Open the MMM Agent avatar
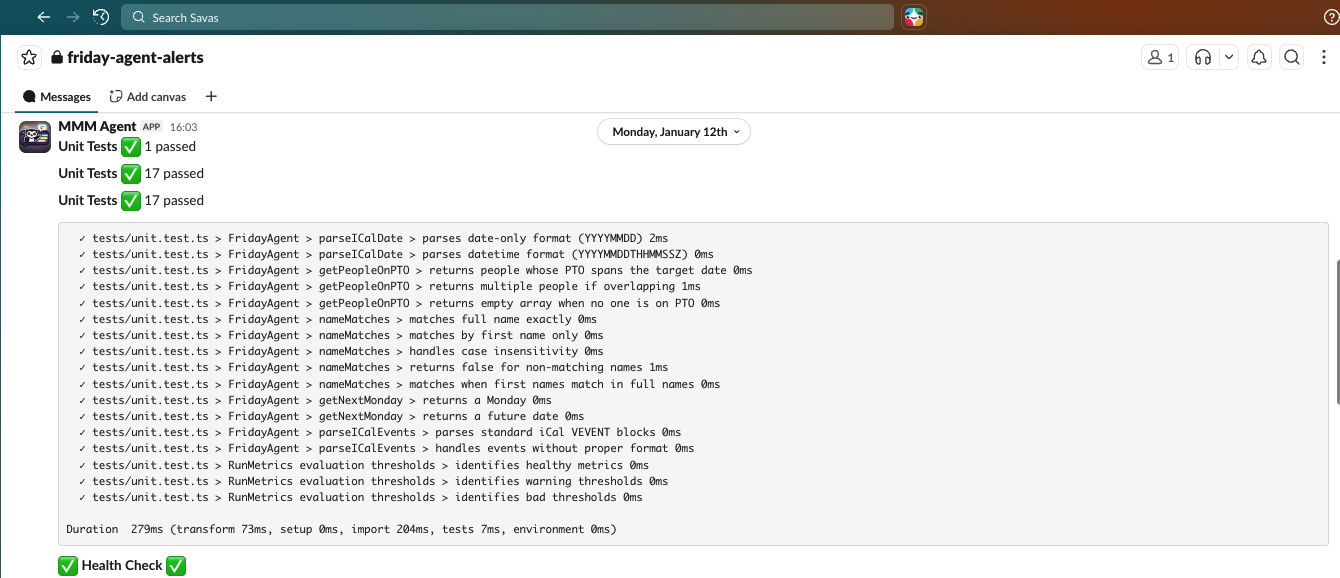This screenshot has width=1340, height=578. pos(35,137)
